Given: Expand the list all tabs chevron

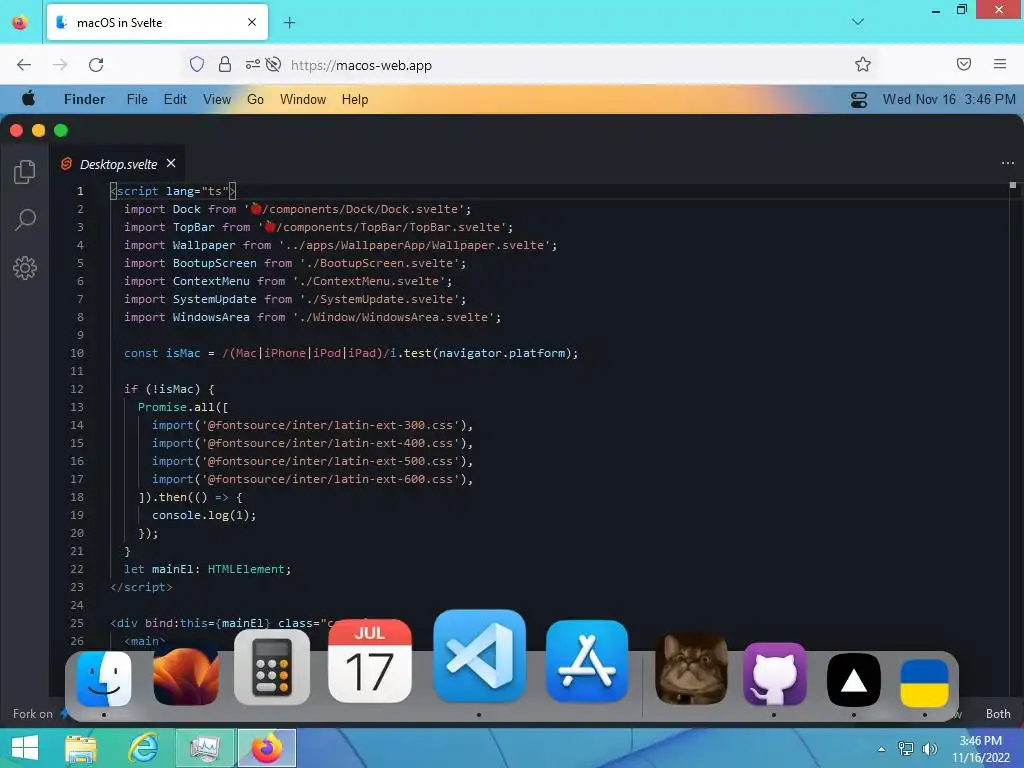Looking at the screenshot, I should pyautogui.click(x=858, y=22).
